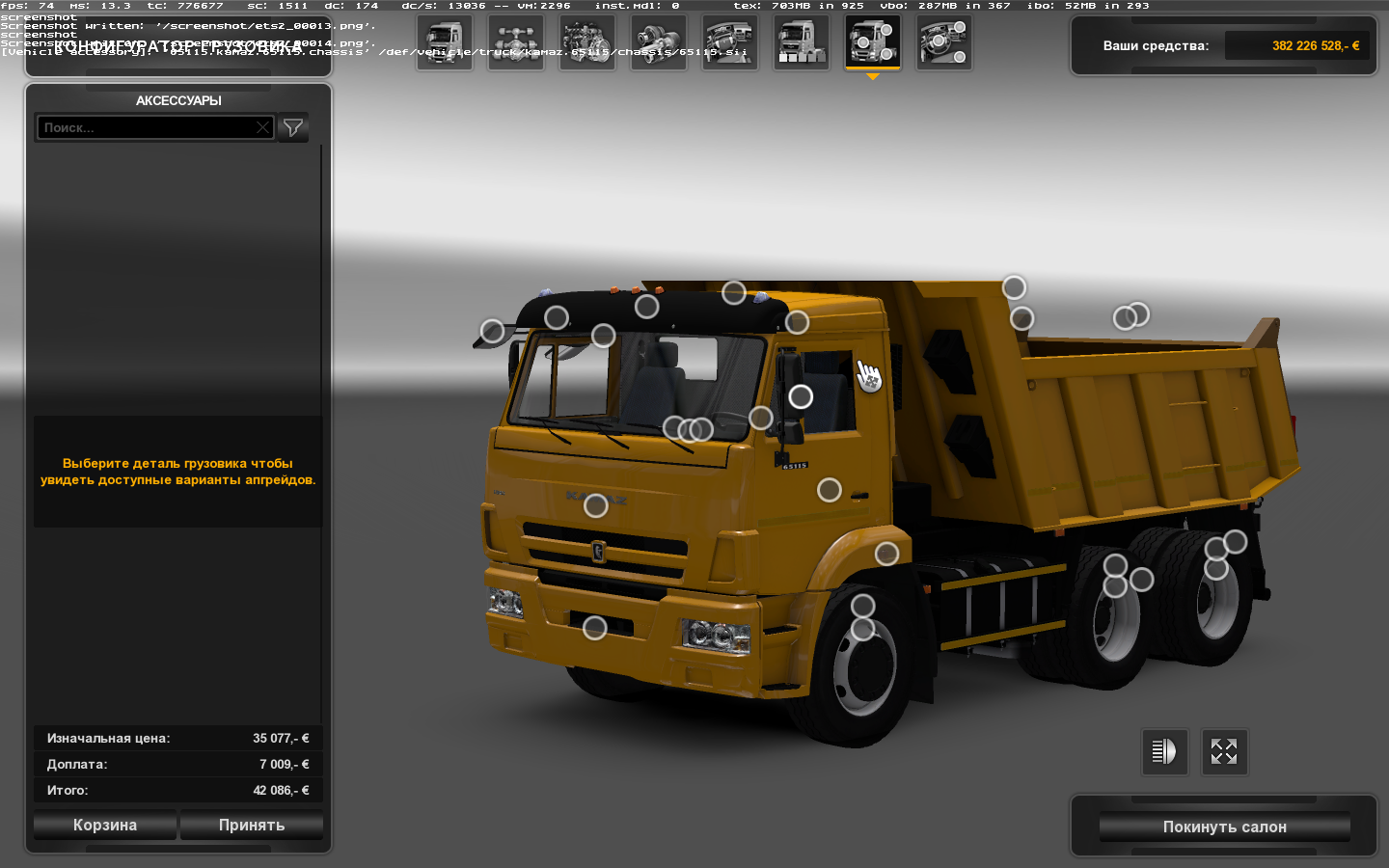Open the engine upgrade category

pyautogui.click(x=587, y=43)
